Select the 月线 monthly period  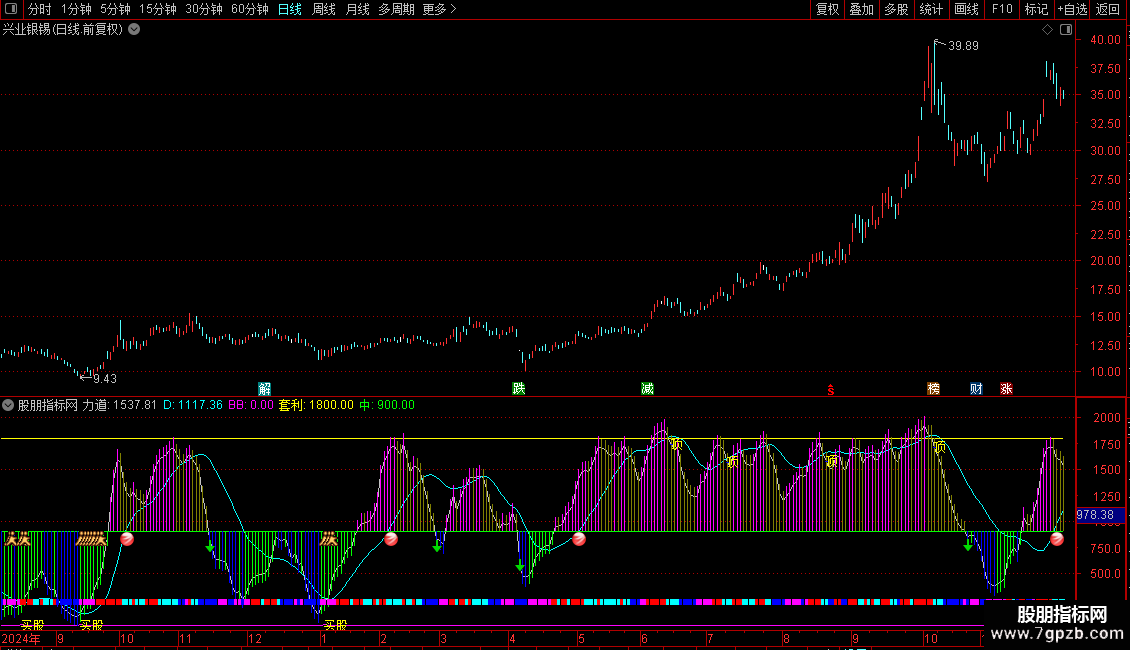[x=357, y=9]
